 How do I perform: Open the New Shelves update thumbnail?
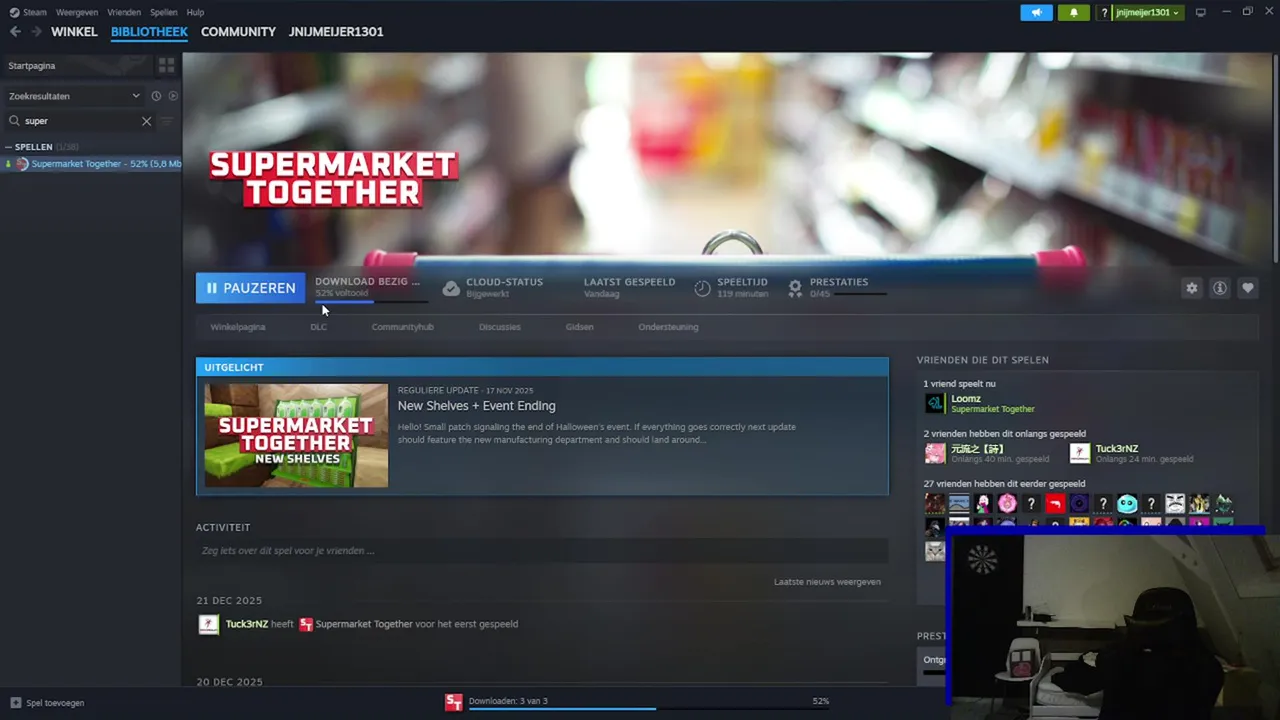pos(296,436)
